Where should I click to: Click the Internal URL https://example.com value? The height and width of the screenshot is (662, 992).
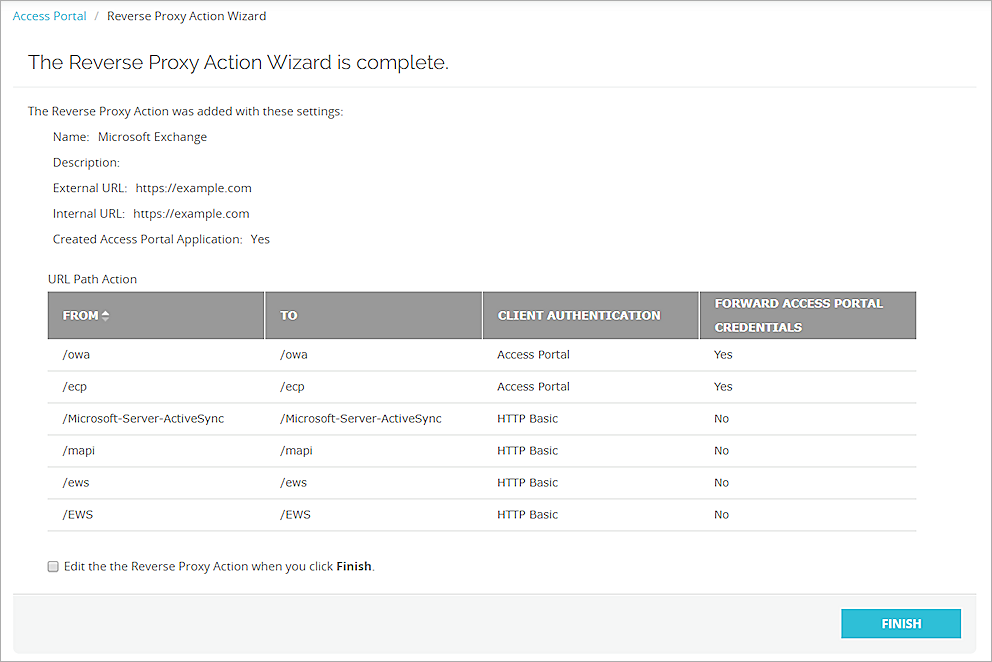191,214
